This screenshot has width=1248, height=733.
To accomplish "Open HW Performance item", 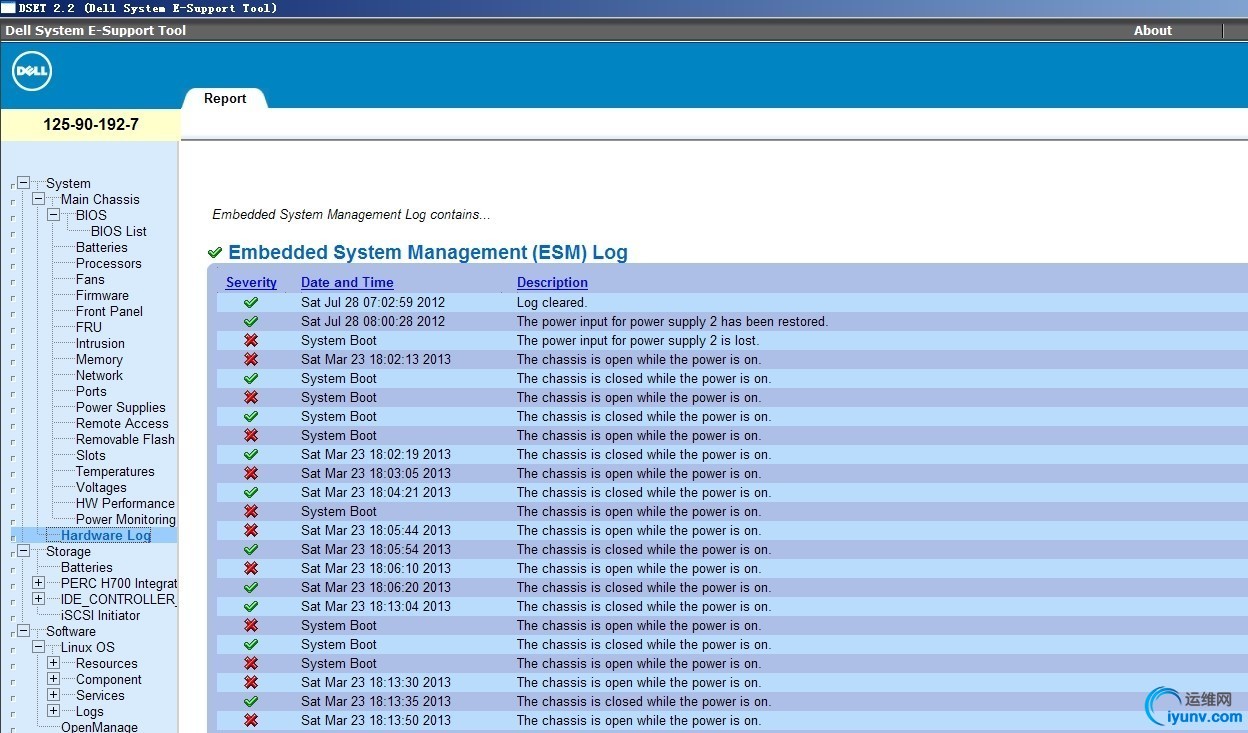I will click(125, 503).
